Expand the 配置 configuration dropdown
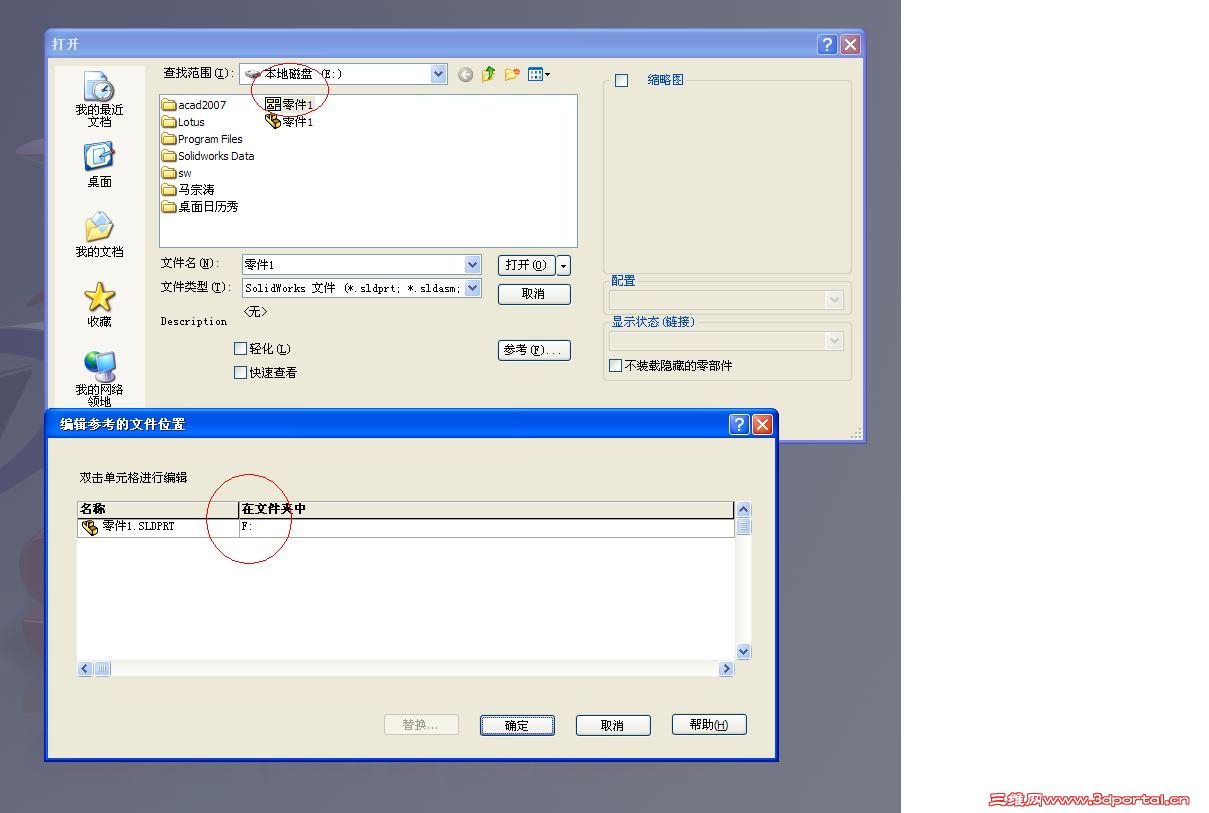Viewport: 1209px width, 813px height. (835, 300)
